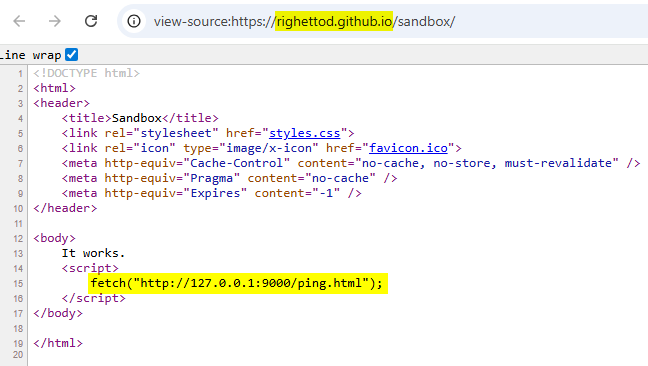This screenshot has width=648, height=366.
Task: Click the Pragma meta tag line
Action: coord(229,178)
